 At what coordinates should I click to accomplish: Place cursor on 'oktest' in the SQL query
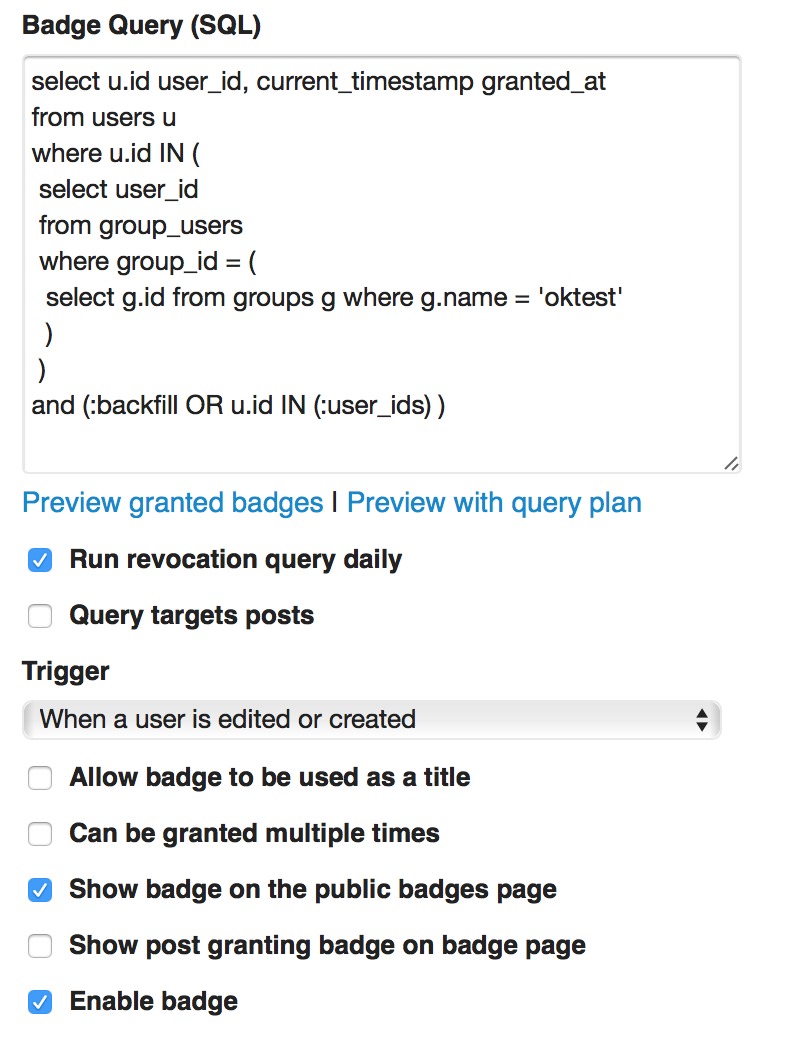click(x=581, y=297)
